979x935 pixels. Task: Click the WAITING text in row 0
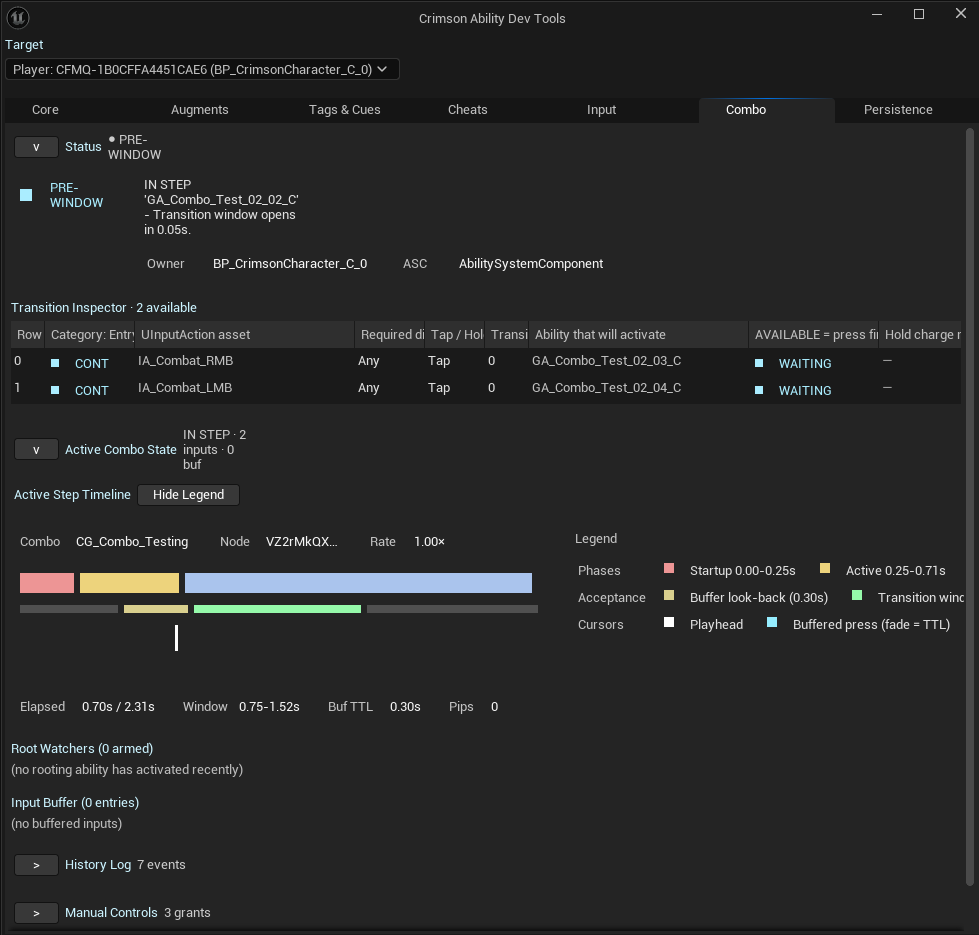pos(805,363)
